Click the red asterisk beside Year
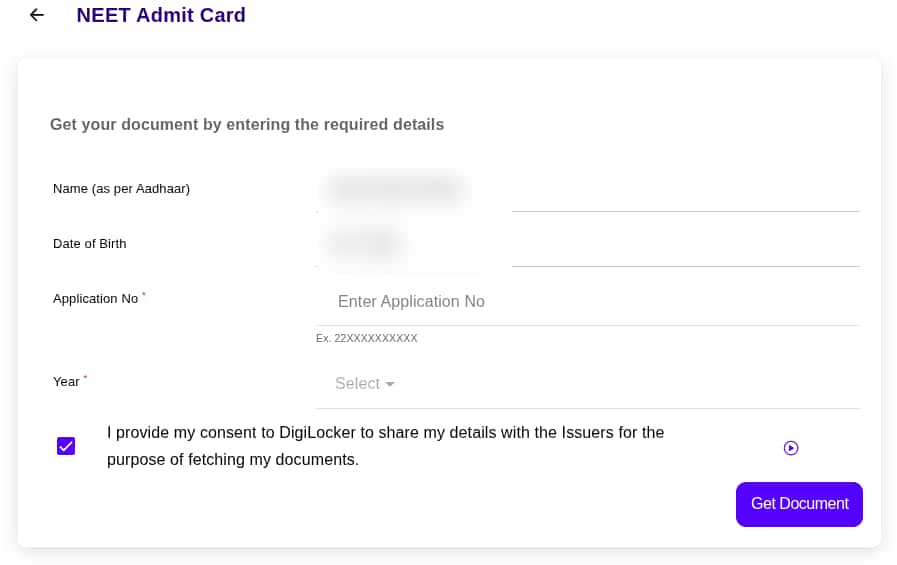Screen dimensions: 897x565 click(x=85, y=377)
